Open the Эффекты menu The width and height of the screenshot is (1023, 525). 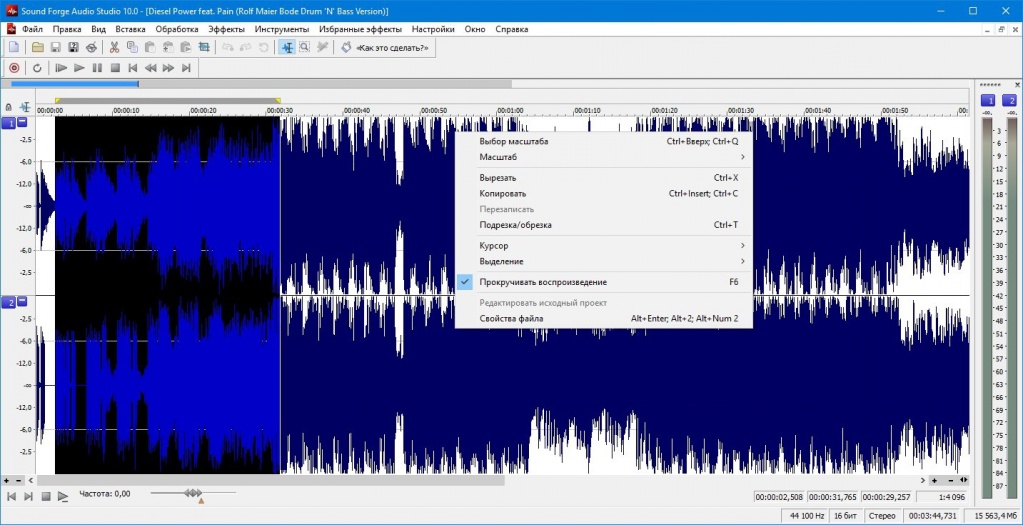tap(226, 29)
